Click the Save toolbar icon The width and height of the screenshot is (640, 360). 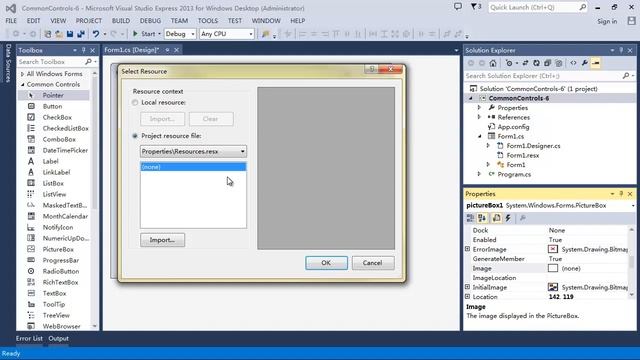click(70, 34)
